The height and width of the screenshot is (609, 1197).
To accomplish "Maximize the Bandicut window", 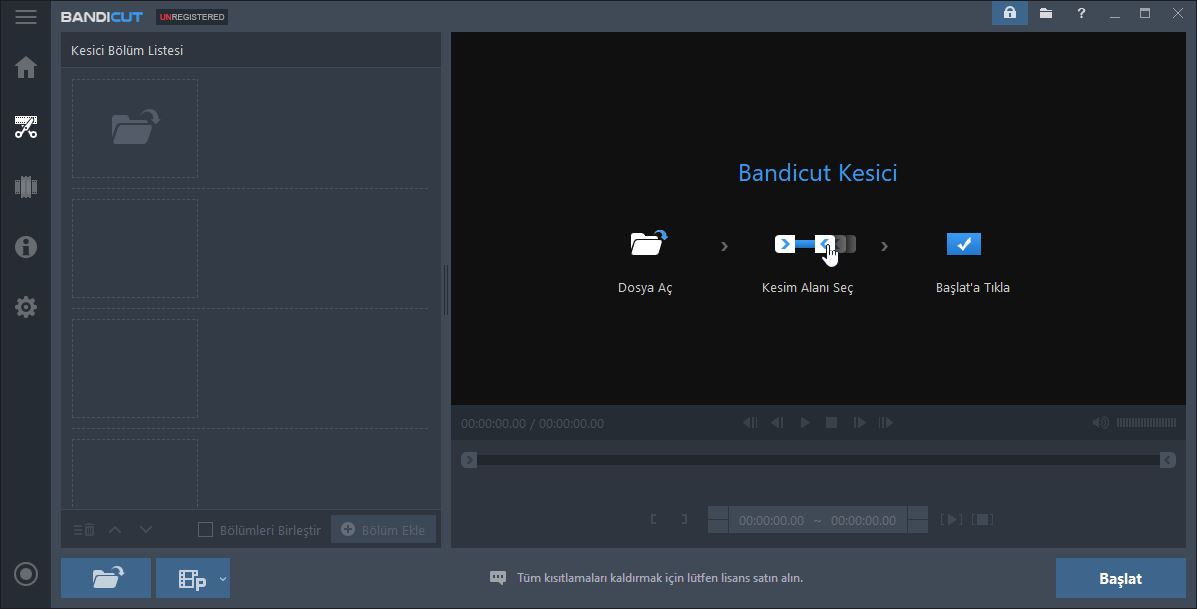I will (1145, 13).
